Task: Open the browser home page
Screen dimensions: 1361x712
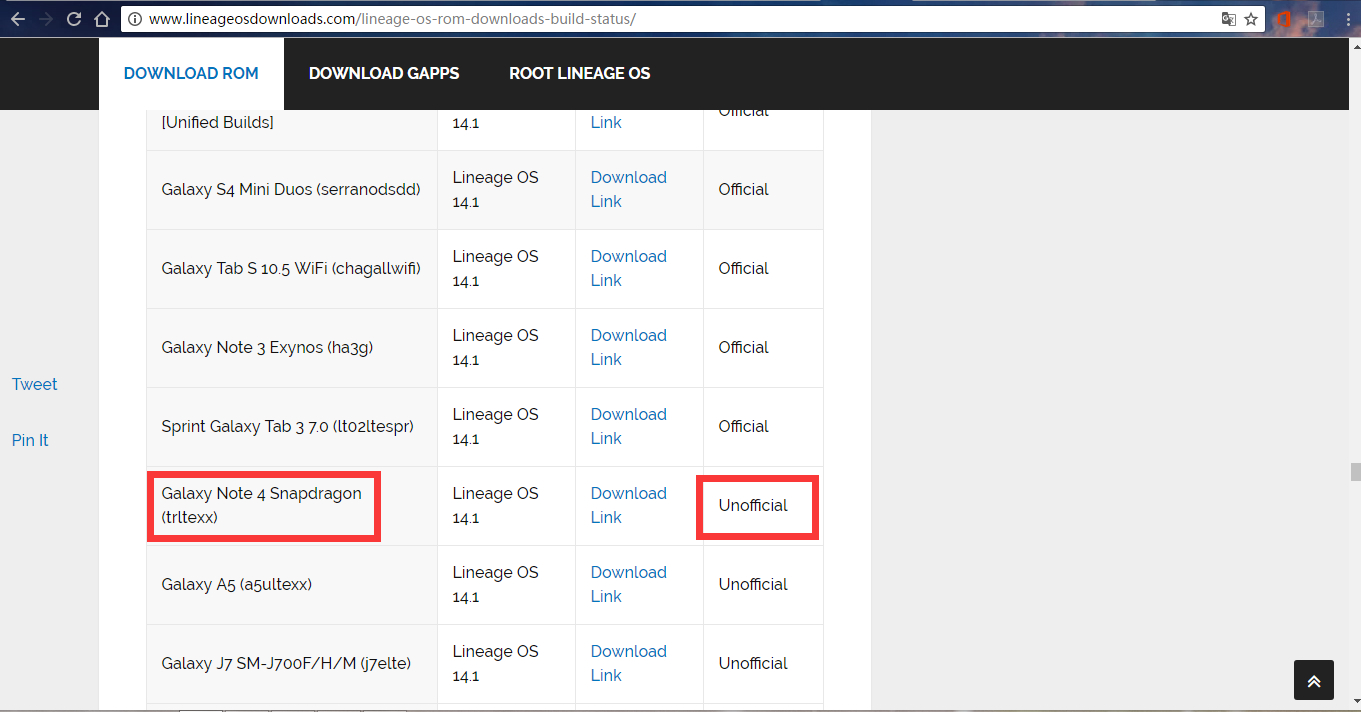Action: click(101, 19)
